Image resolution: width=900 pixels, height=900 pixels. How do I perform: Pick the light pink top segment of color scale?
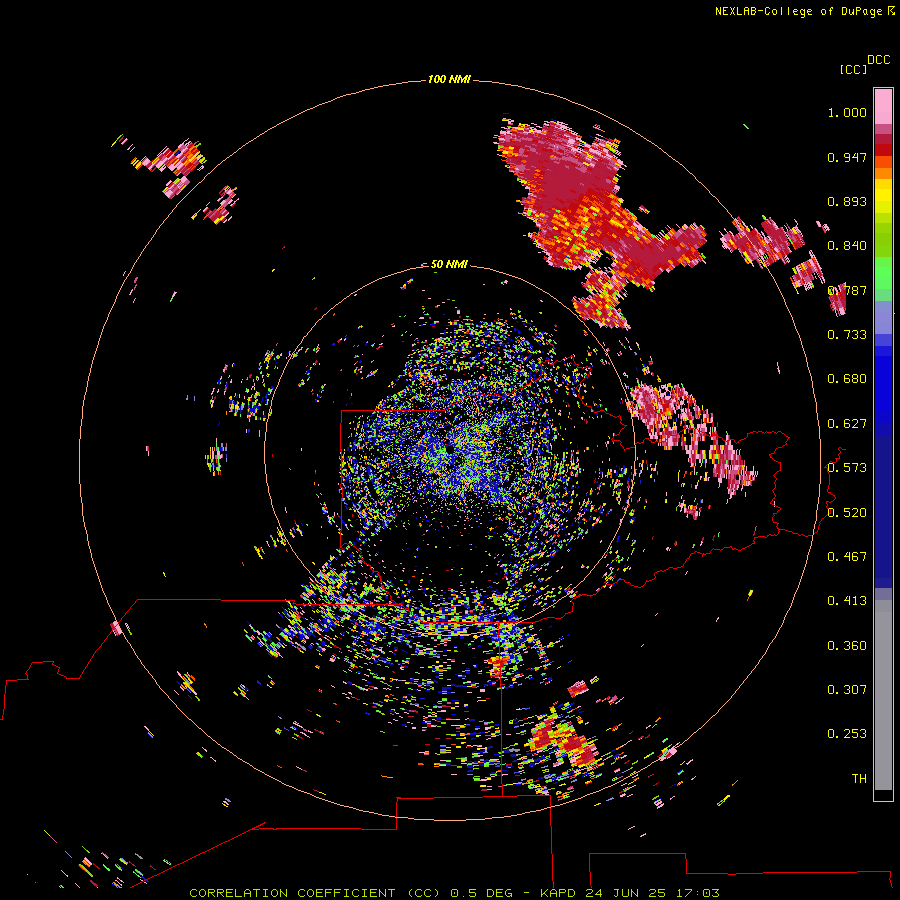pos(883,106)
